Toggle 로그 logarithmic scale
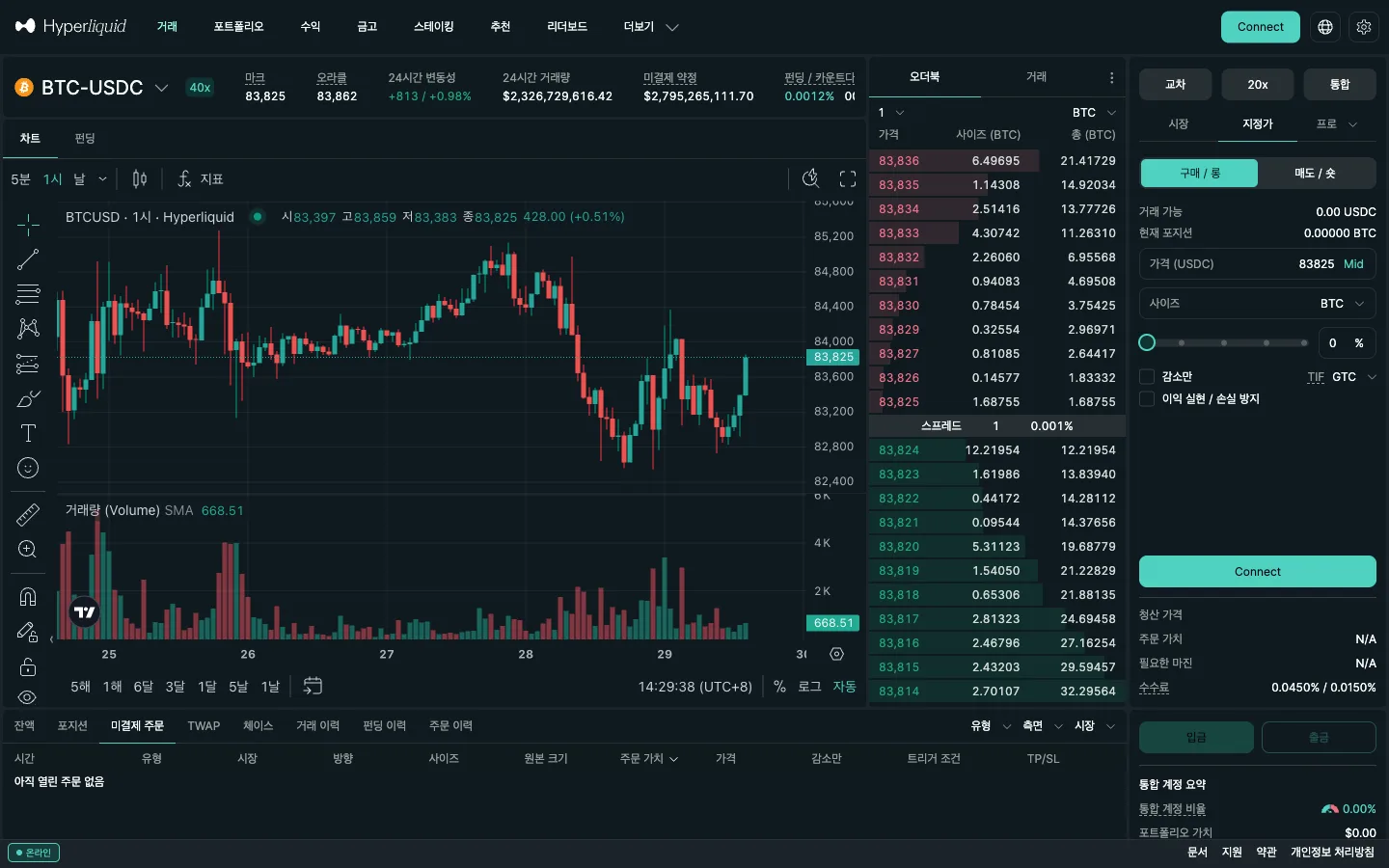The height and width of the screenshot is (868, 1389). coord(809,686)
